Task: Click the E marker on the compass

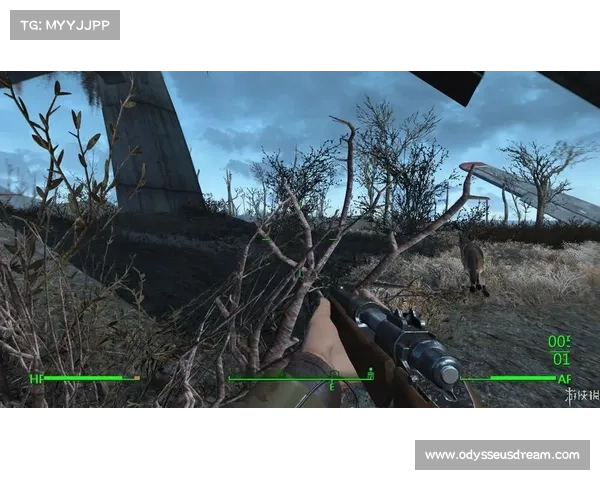Action: pyautogui.click(x=334, y=384)
